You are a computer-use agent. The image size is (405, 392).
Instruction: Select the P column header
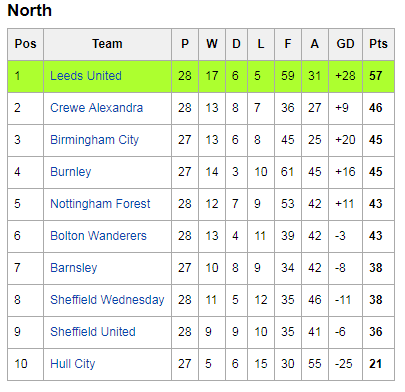coord(185,44)
